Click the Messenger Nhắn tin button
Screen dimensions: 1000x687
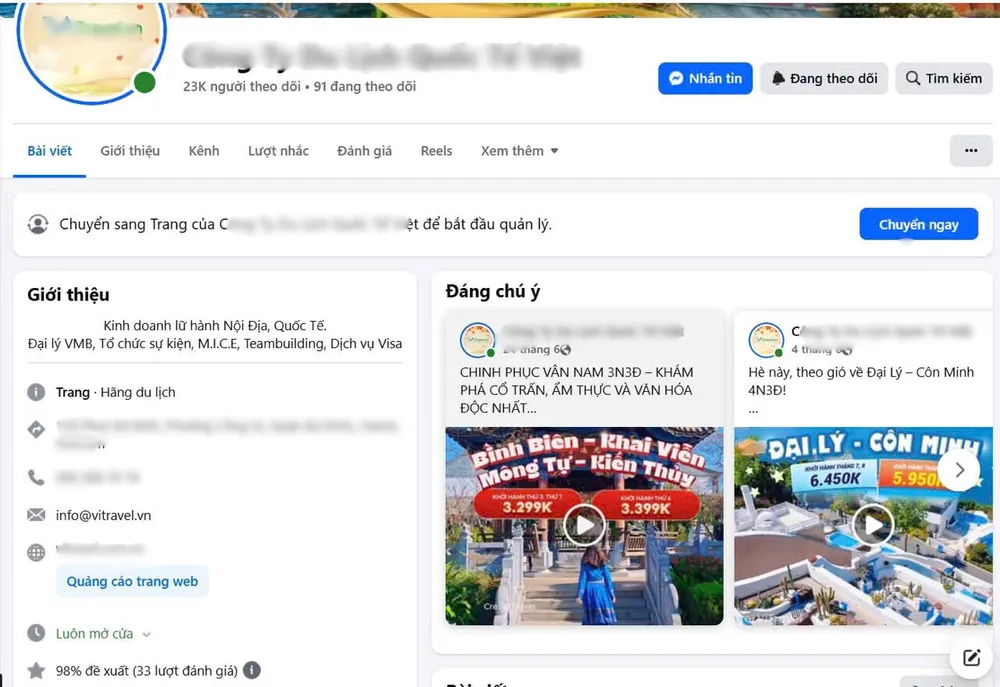coord(704,78)
